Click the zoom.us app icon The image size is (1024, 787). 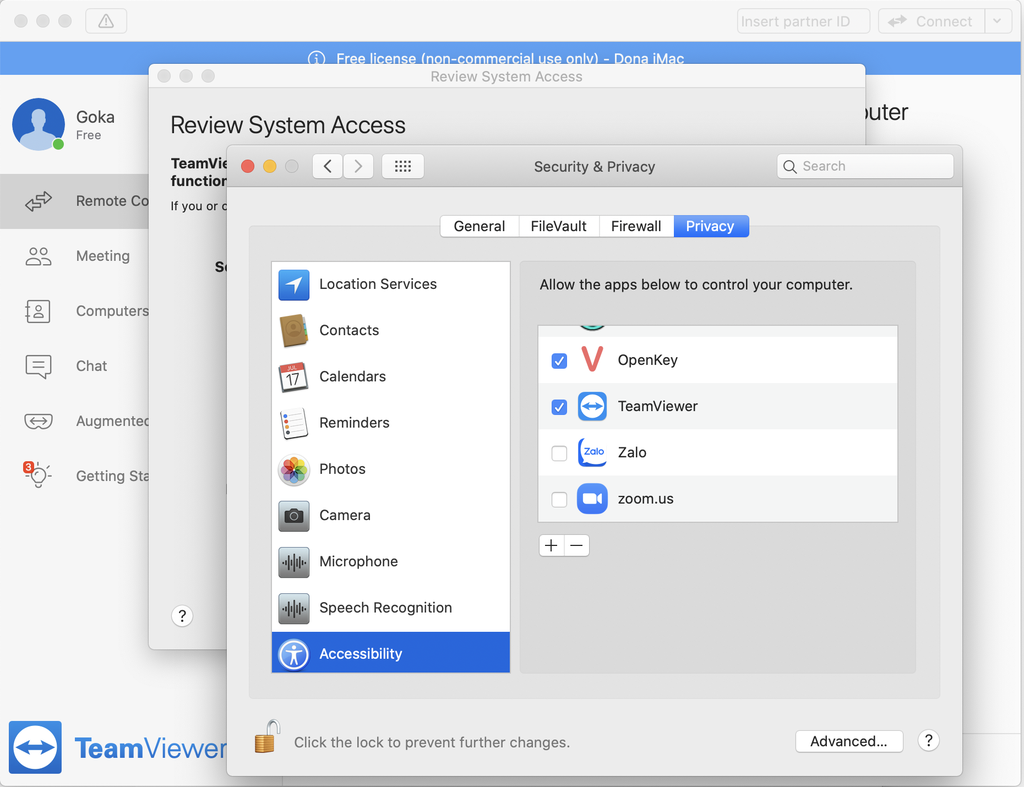(592, 499)
